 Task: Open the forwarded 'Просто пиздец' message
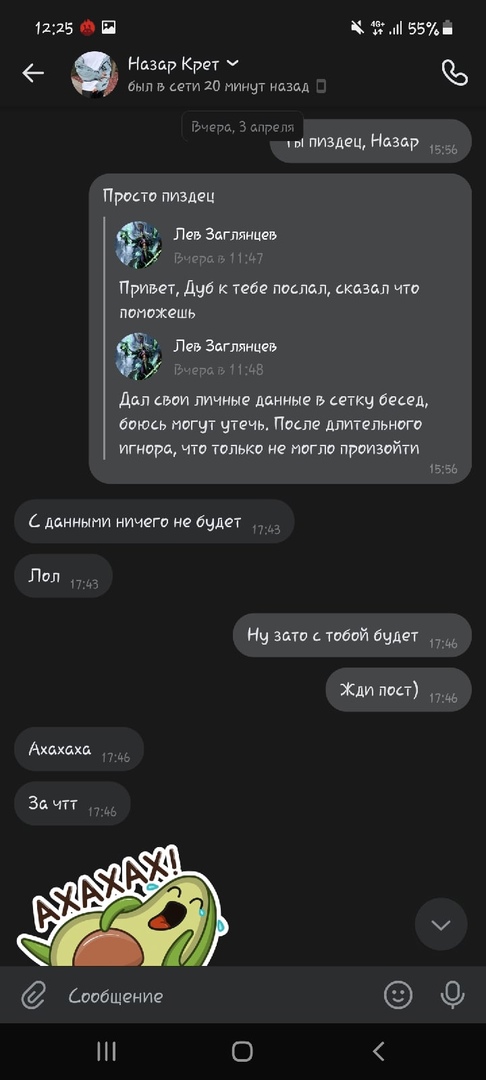click(x=280, y=329)
